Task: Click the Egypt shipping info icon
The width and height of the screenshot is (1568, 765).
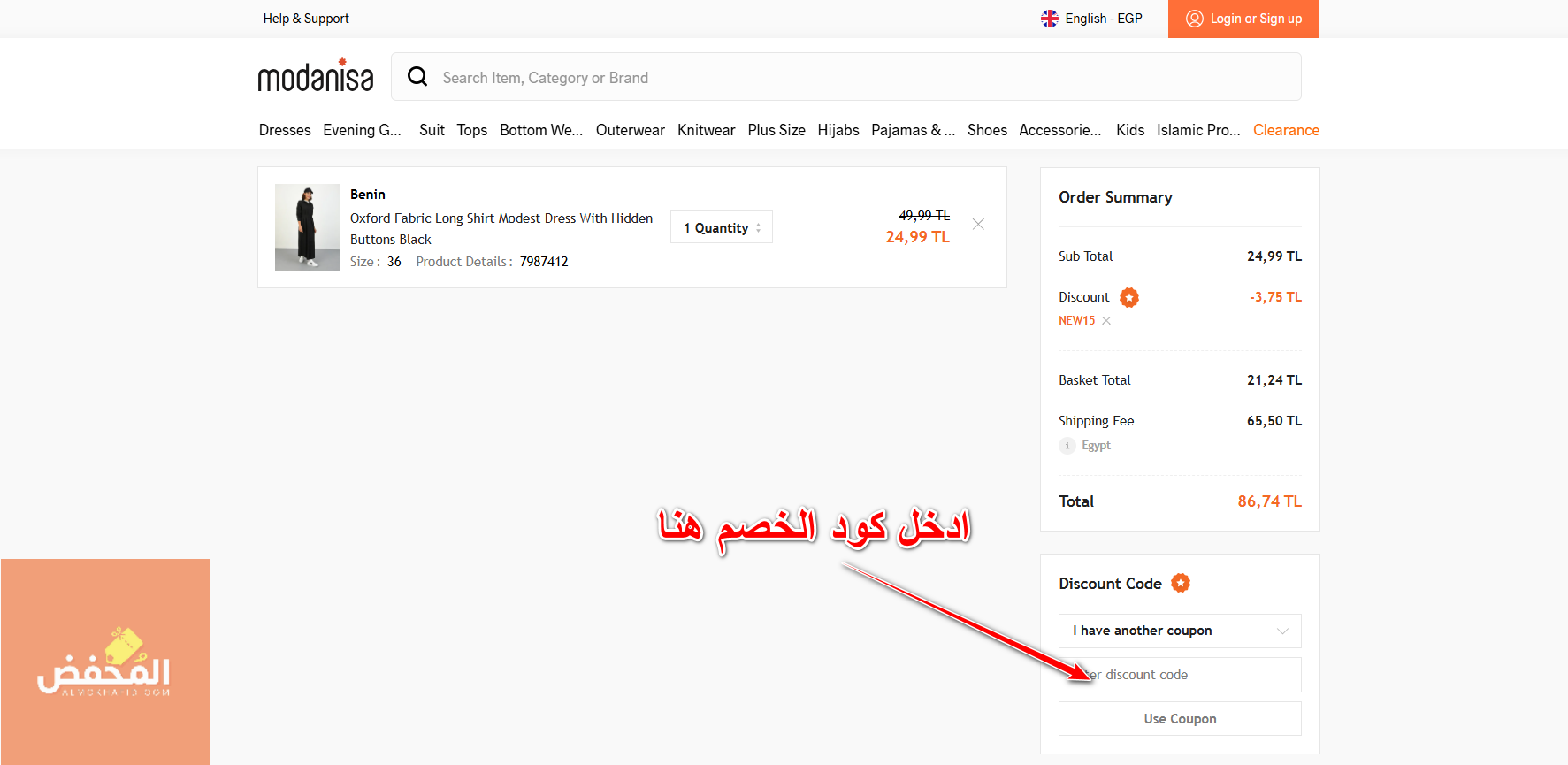Action: click(x=1067, y=446)
